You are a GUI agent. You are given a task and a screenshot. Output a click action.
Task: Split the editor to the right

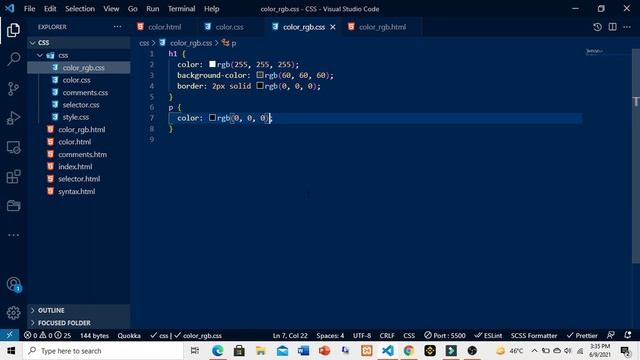tap(612, 27)
